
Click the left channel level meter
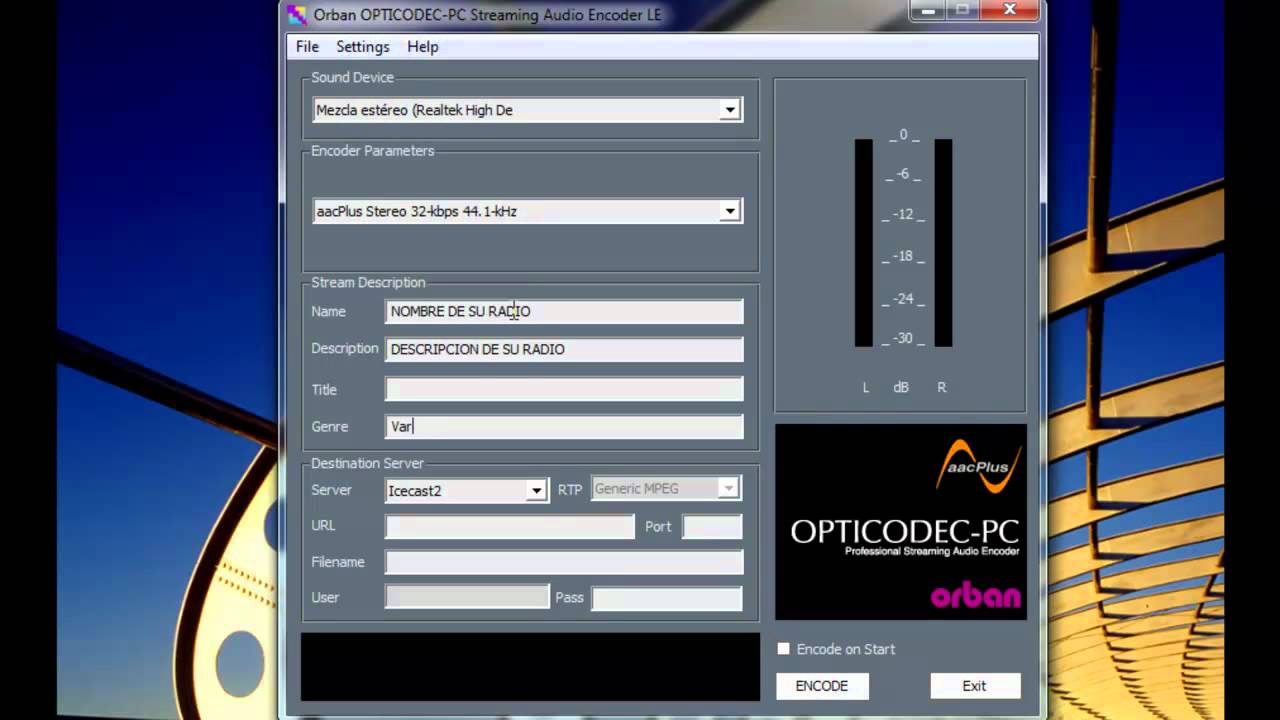point(864,243)
